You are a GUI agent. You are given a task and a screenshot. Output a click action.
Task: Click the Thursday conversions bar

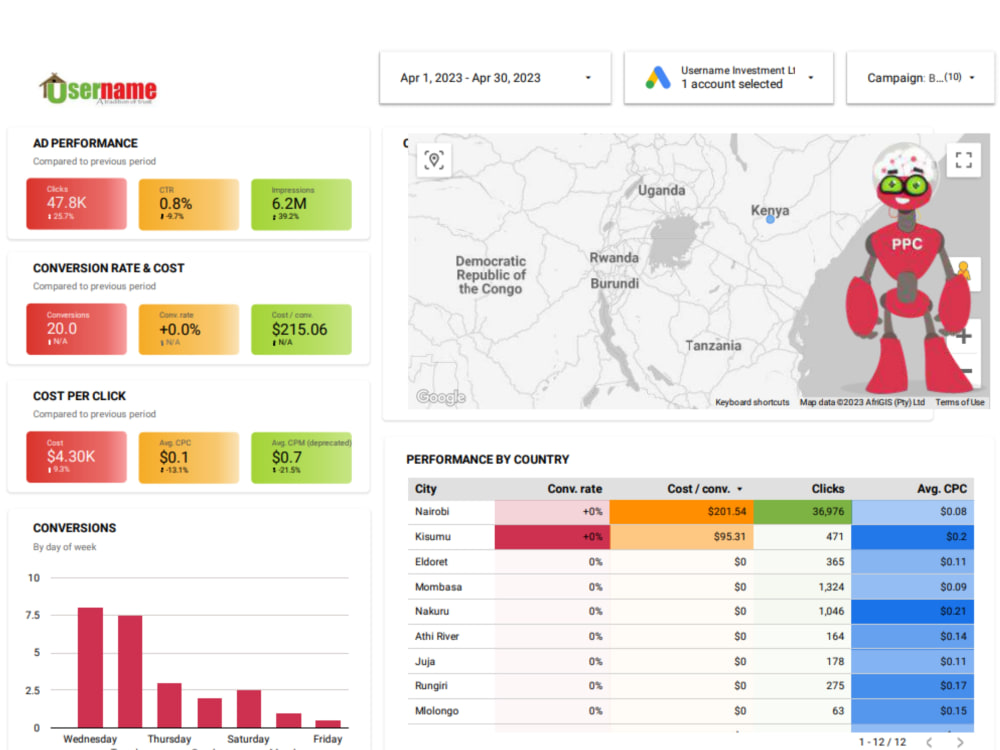(169, 705)
